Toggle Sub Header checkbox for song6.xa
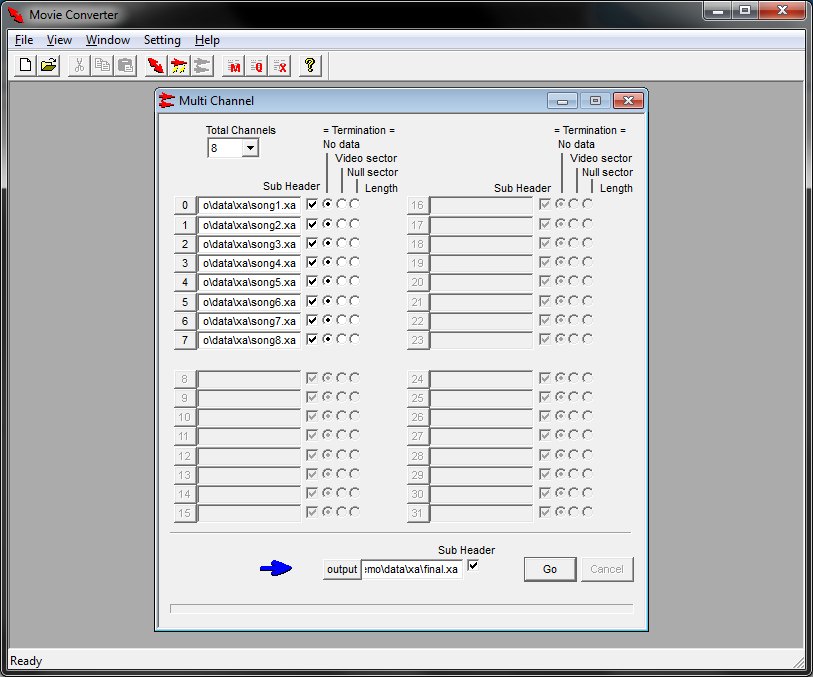The image size is (813, 677). pos(312,301)
